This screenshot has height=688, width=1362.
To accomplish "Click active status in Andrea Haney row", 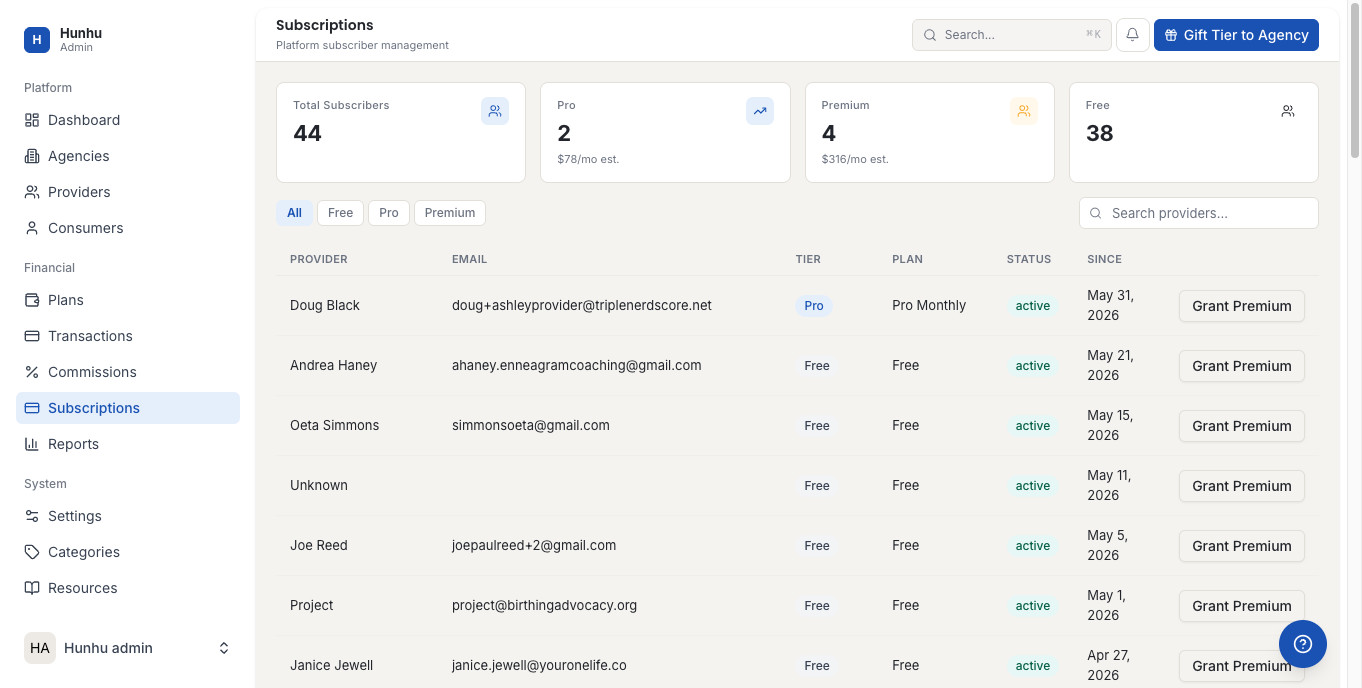I will pyautogui.click(x=1033, y=366).
